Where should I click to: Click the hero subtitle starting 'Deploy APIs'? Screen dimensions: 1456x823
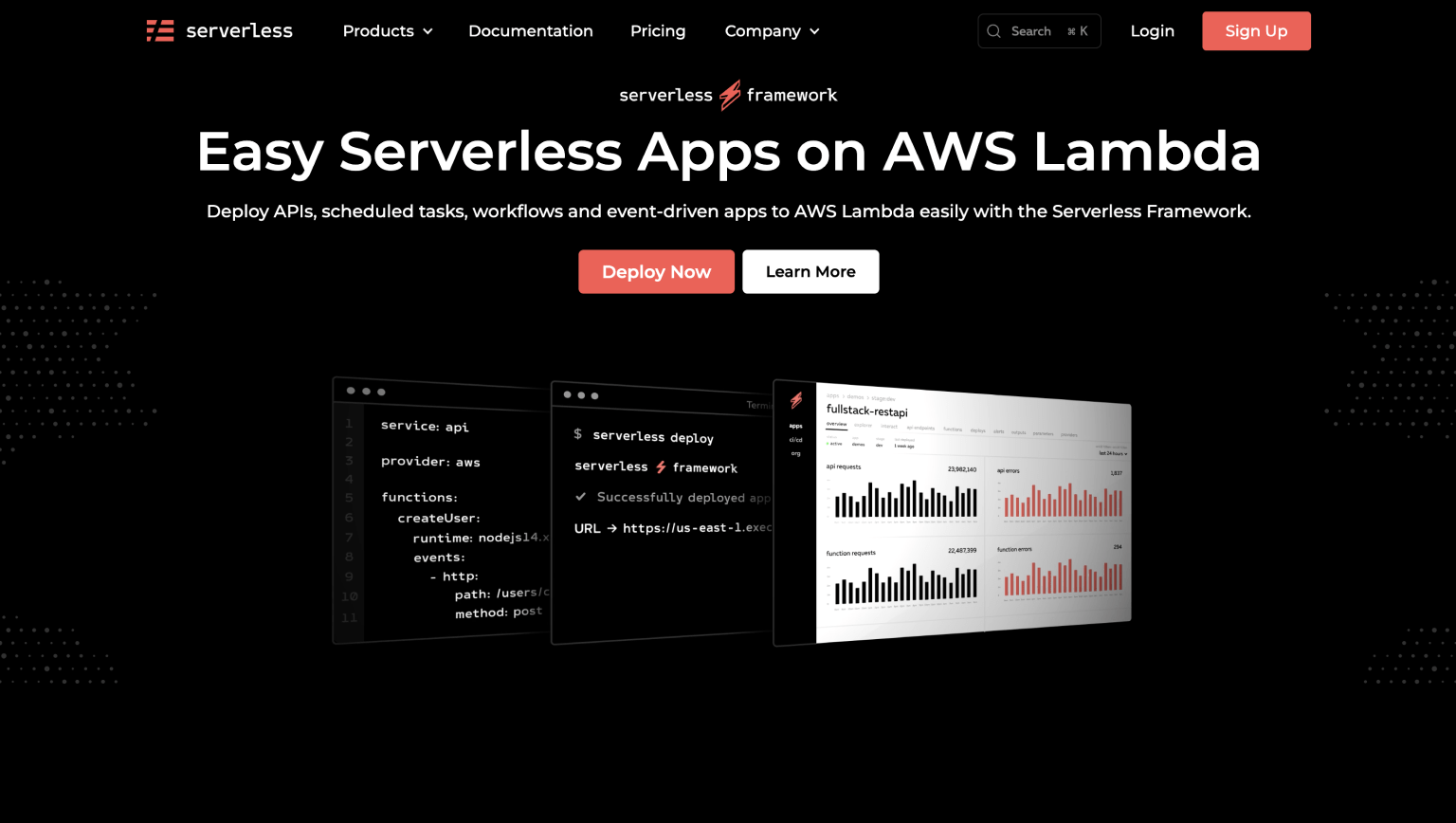[x=728, y=211]
